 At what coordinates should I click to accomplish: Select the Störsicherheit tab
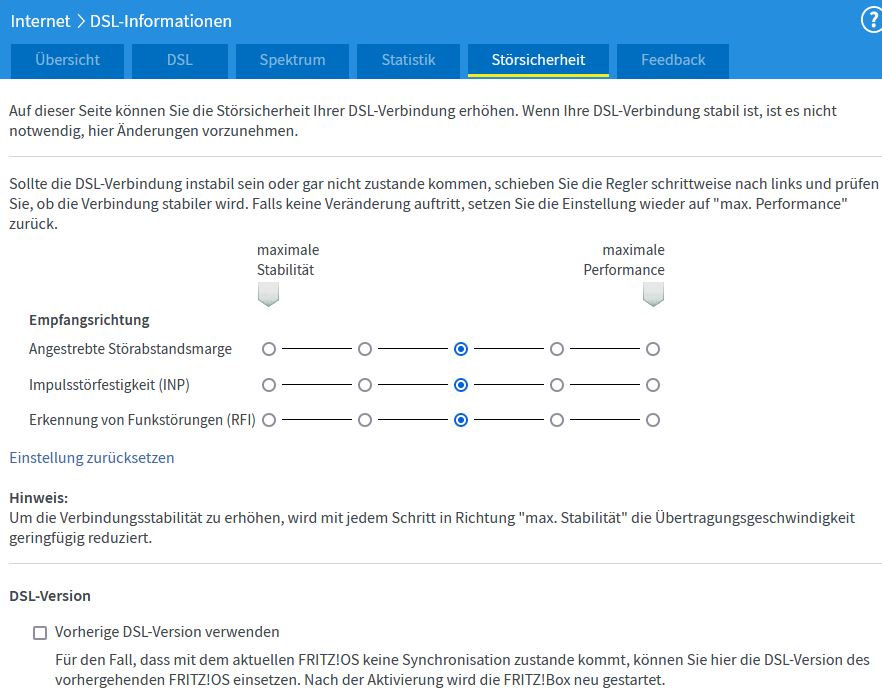tap(538, 60)
